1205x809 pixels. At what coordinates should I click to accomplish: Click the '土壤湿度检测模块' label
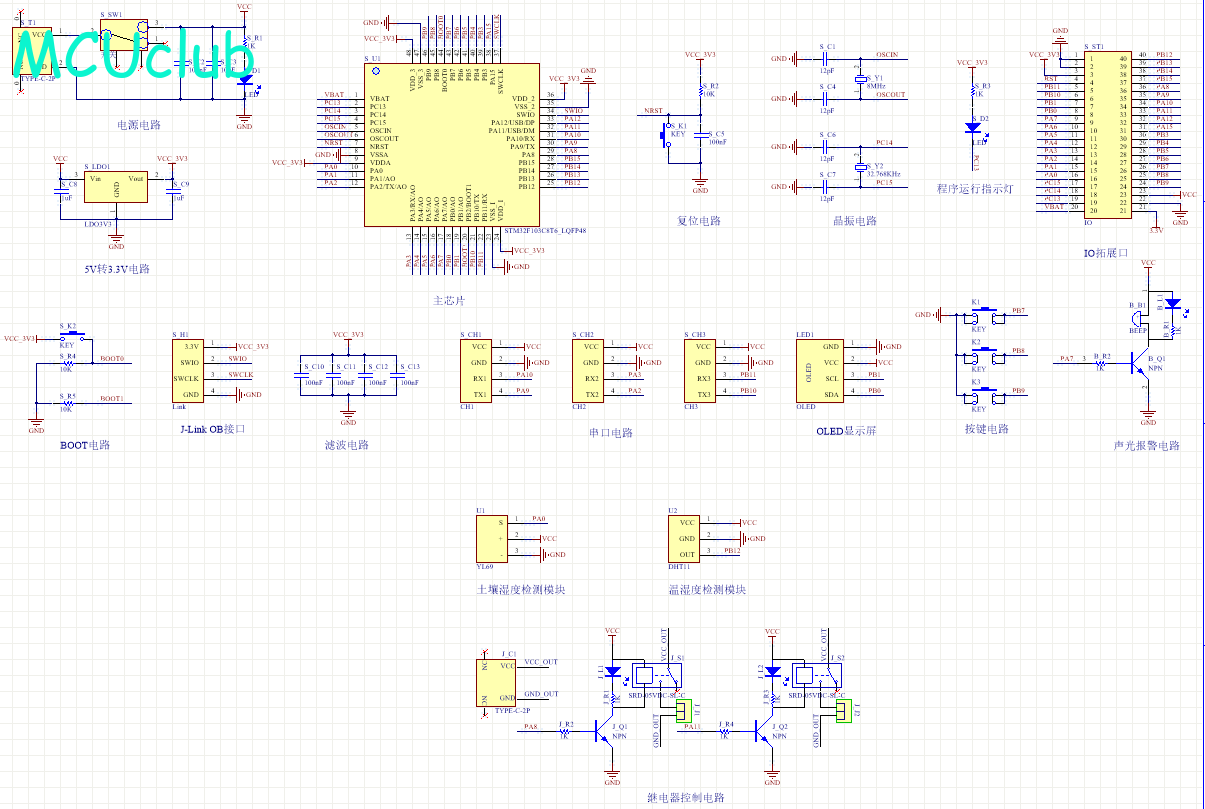pos(521,590)
